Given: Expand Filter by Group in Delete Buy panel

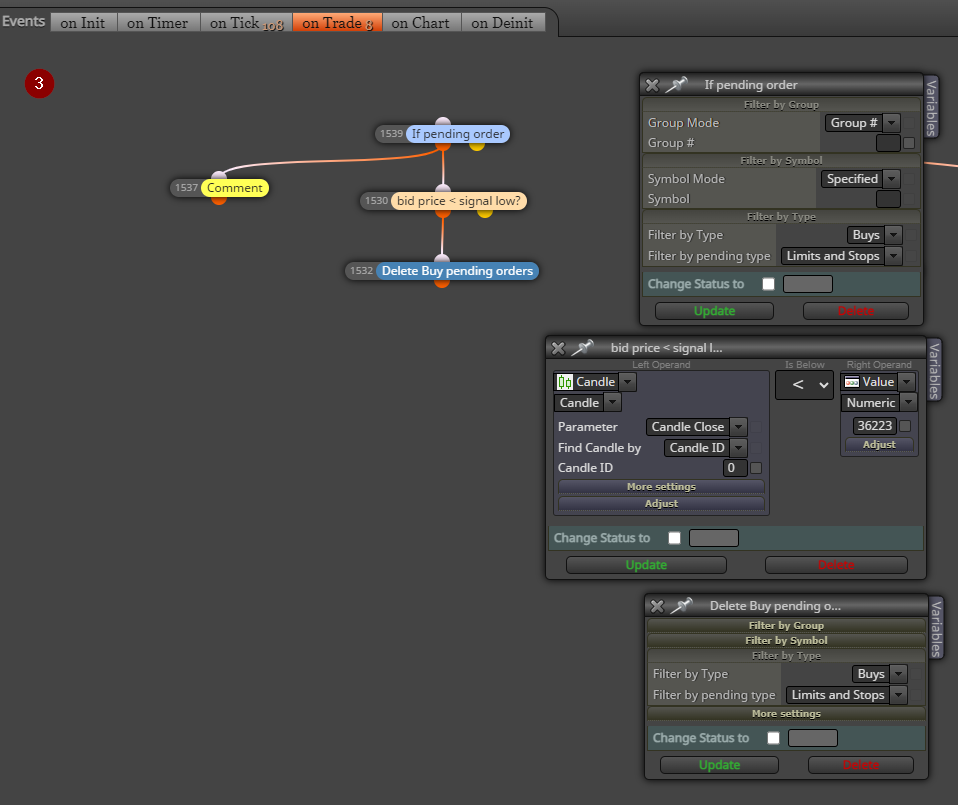Looking at the screenshot, I should pos(786,625).
